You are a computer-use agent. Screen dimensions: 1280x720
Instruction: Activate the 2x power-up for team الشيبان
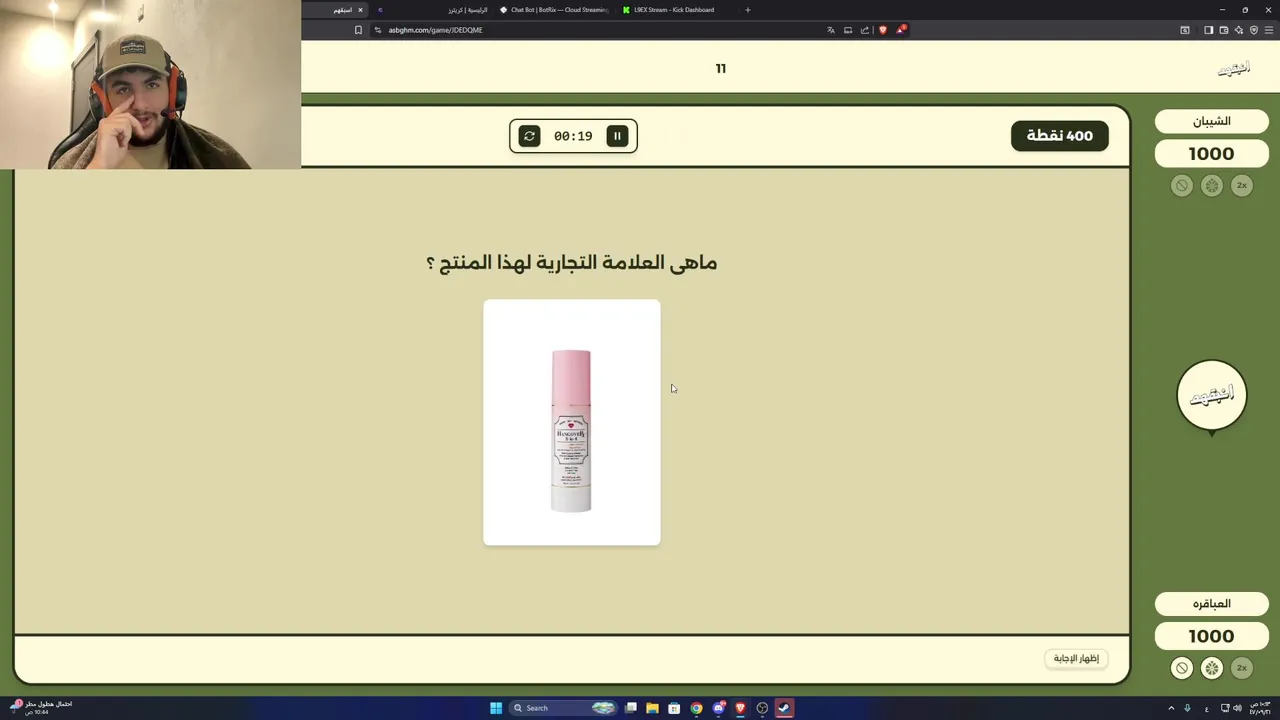click(1242, 185)
